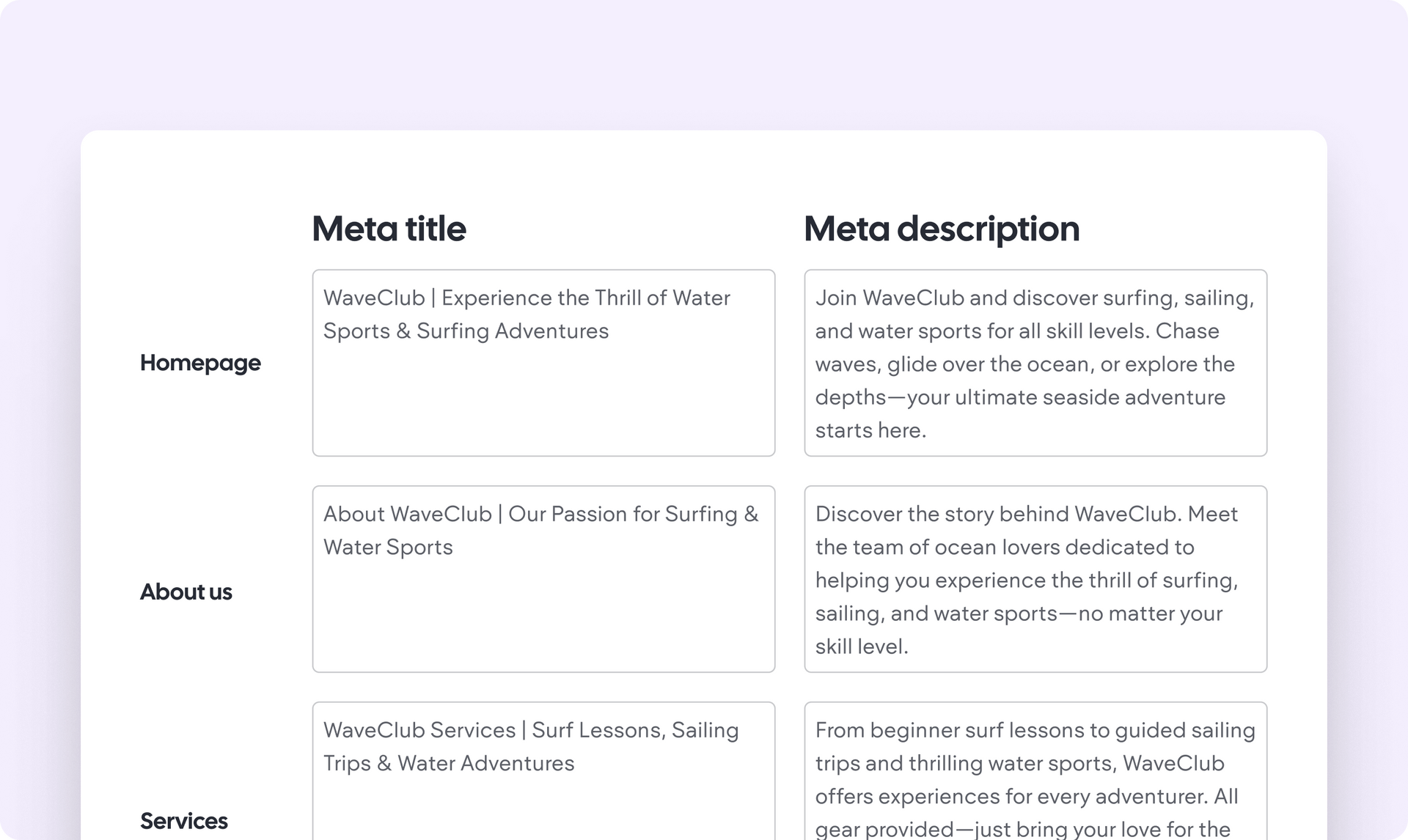Select the About us meta description box
Screen dimensions: 1408x840
point(1035,579)
